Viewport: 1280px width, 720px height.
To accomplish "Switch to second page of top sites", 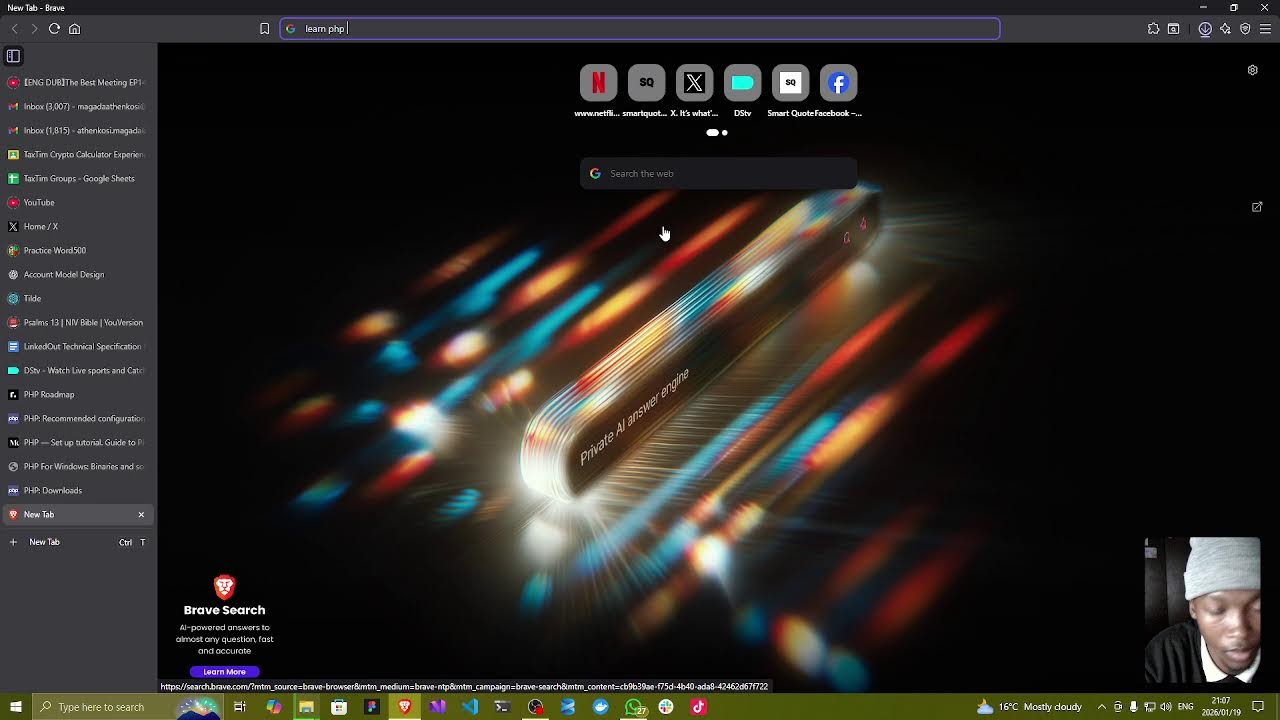I will pos(725,132).
